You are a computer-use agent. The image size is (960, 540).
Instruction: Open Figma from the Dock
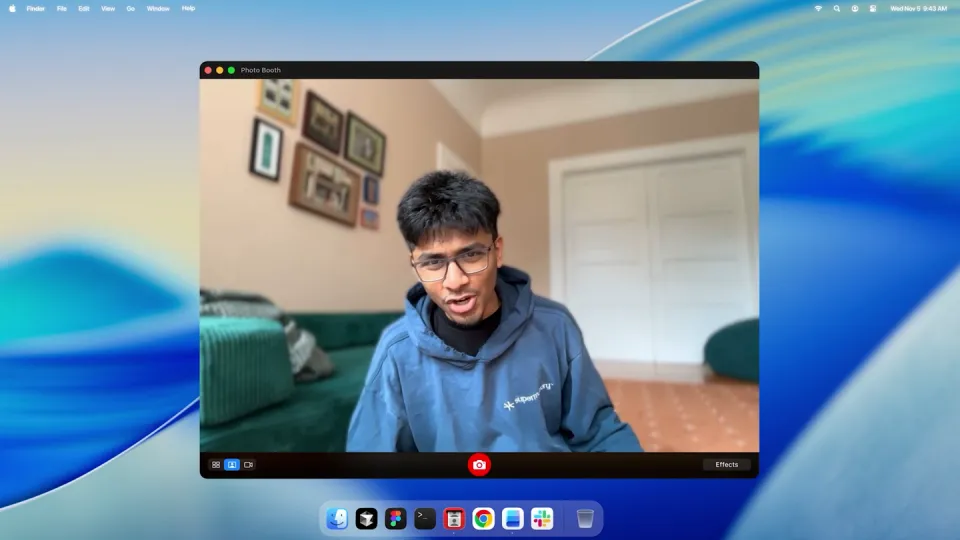click(x=396, y=519)
